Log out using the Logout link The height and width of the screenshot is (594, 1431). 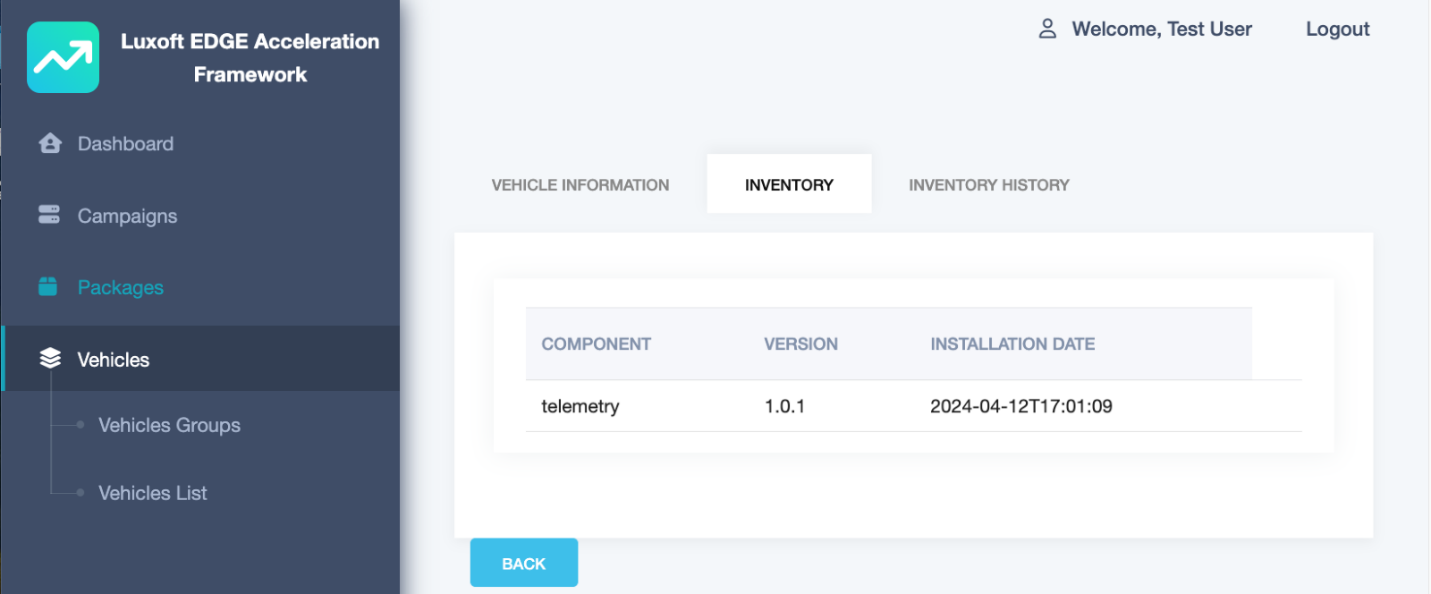point(1337,29)
